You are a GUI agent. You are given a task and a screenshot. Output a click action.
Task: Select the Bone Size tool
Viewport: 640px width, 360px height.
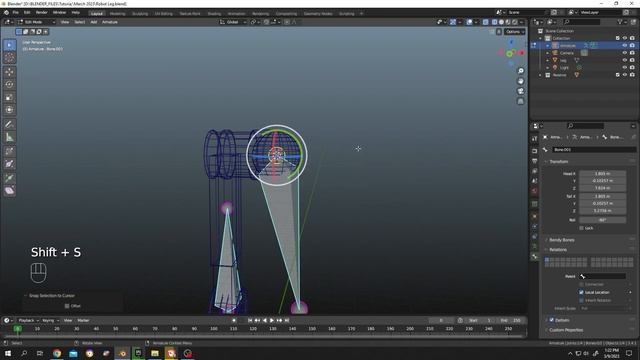click(x=9, y=164)
